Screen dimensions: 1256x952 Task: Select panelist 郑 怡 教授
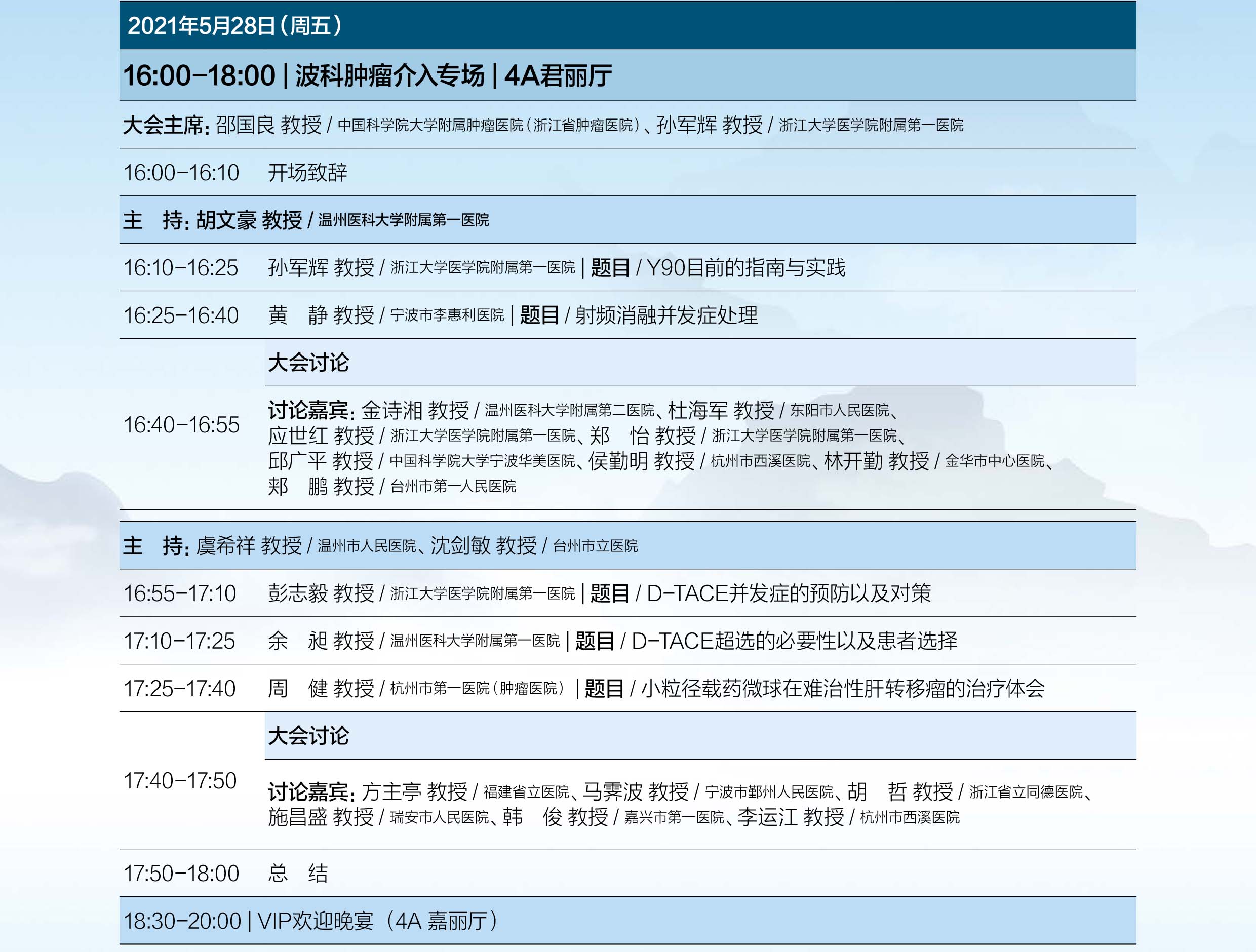pyautogui.click(x=643, y=436)
